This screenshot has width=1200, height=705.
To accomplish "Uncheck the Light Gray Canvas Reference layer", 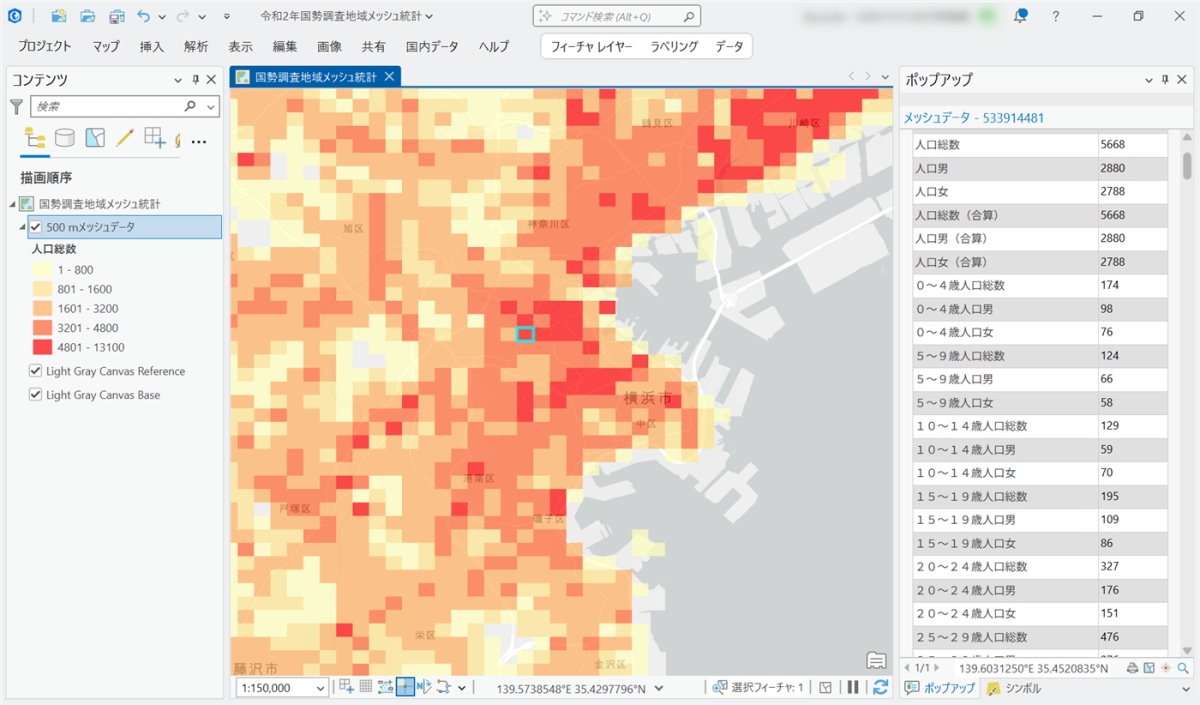I will click(36, 371).
